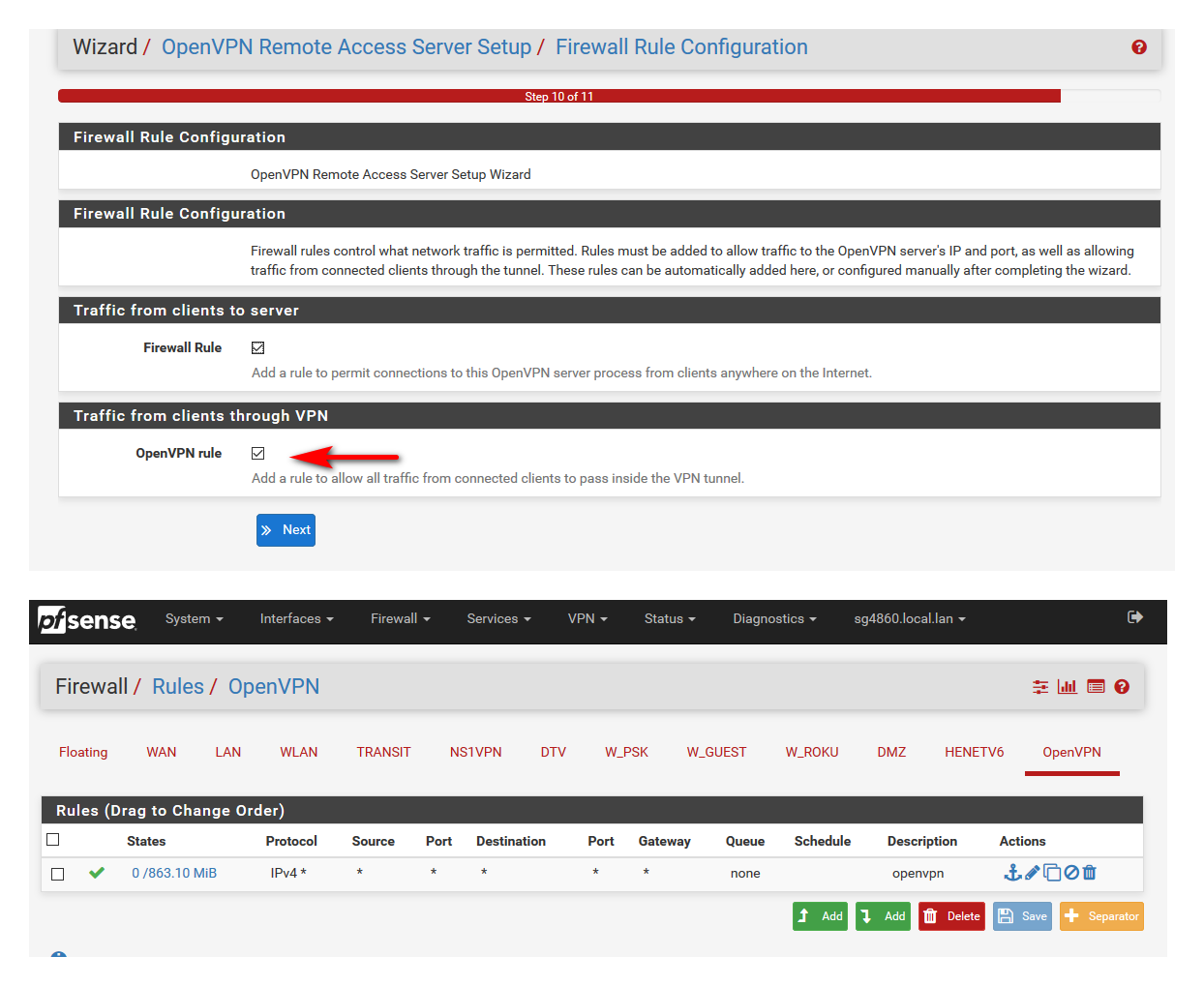1204x986 pixels.
Task: Switch to the W_ROKU tab
Action: click(812, 753)
